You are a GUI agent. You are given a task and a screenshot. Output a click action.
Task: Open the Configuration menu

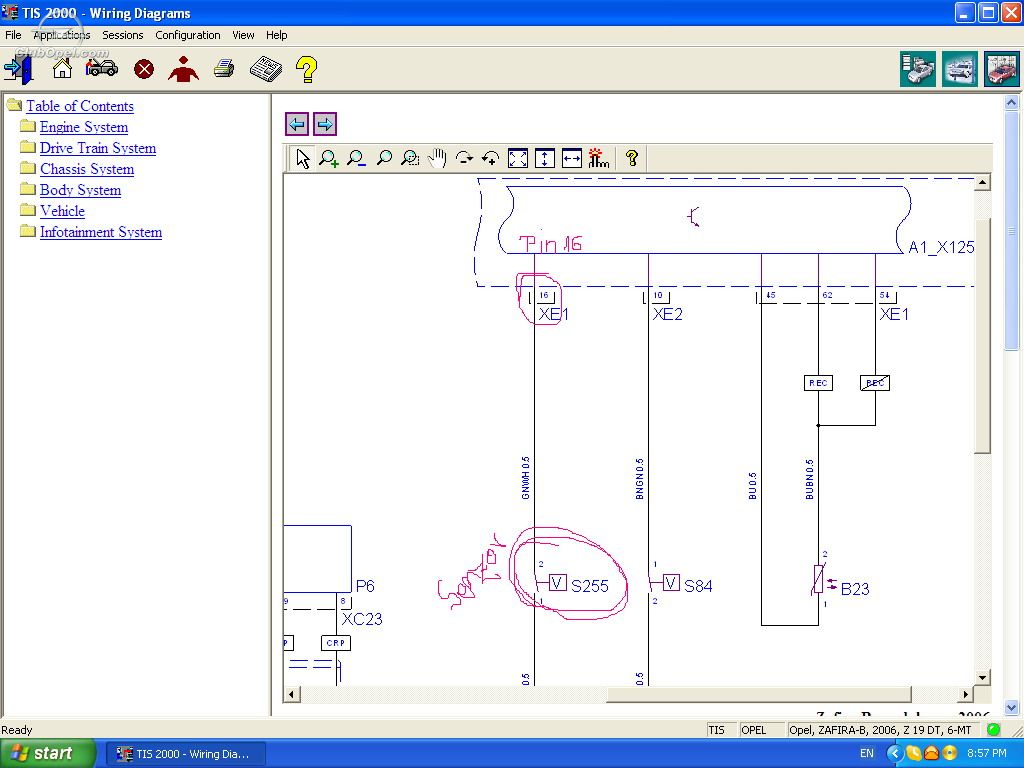(x=187, y=35)
